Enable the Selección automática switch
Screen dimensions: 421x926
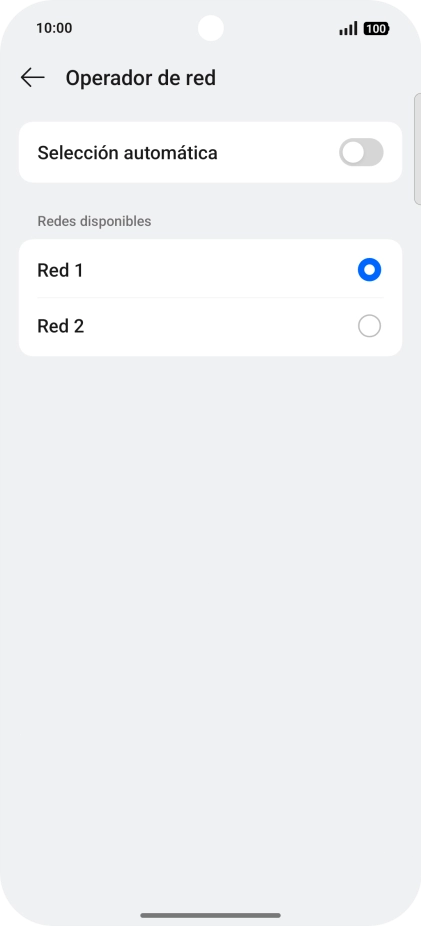[361, 153]
